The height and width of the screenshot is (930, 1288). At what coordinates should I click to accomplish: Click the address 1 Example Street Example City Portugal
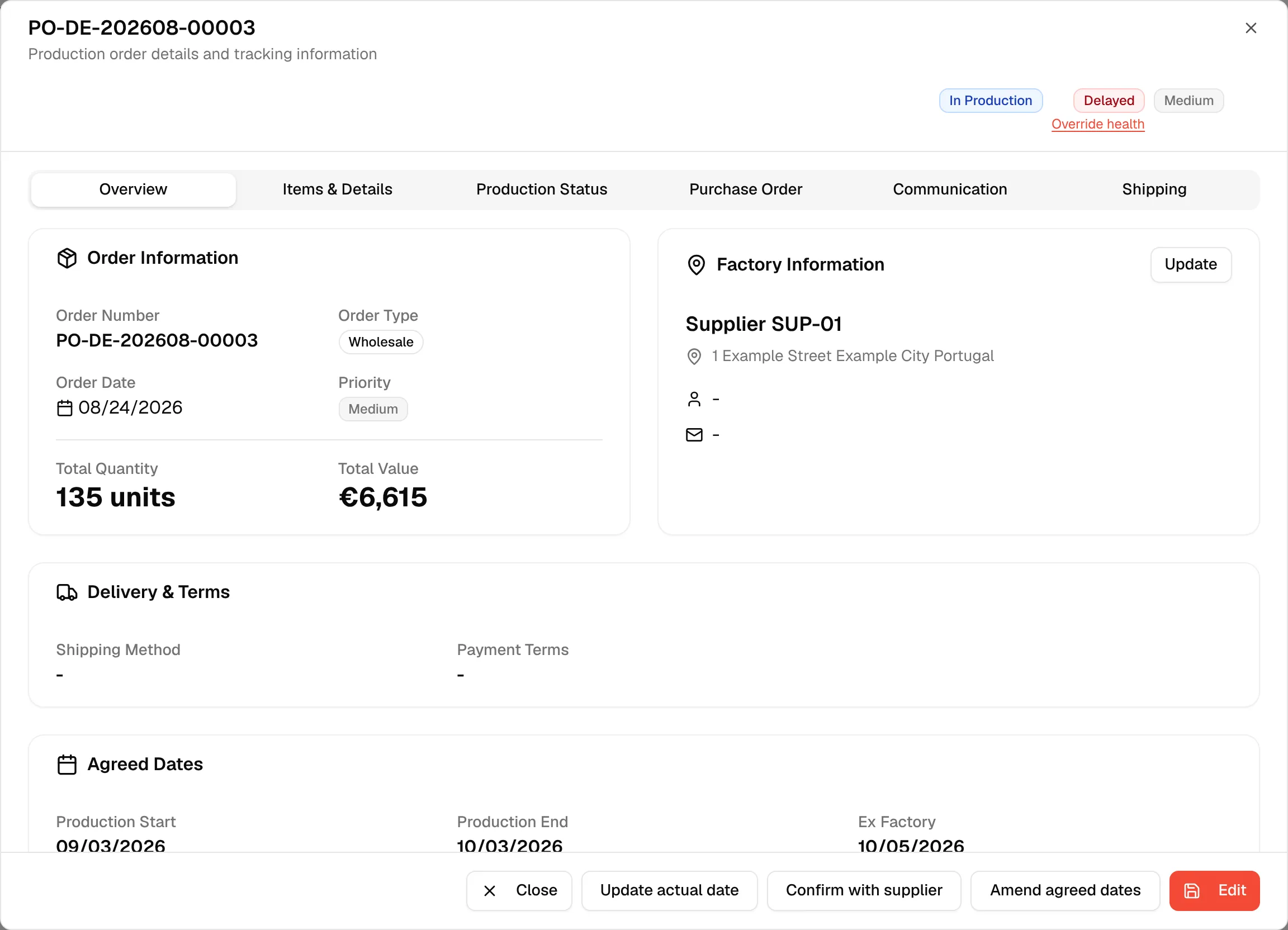click(x=853, y=356)
